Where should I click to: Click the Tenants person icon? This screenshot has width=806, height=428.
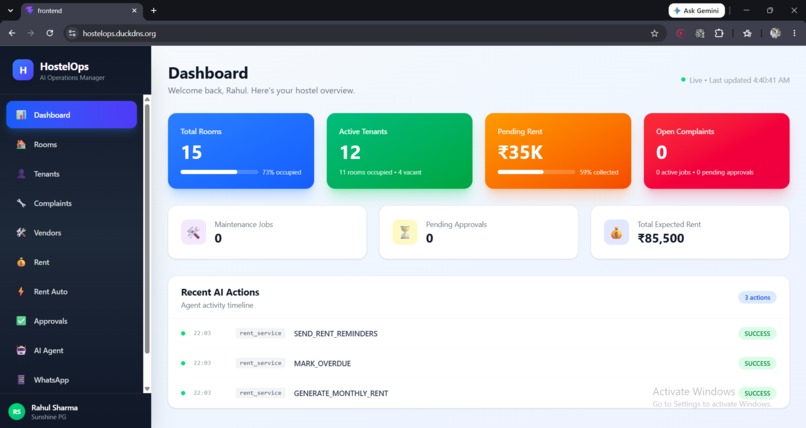click(x=21, y=174)
